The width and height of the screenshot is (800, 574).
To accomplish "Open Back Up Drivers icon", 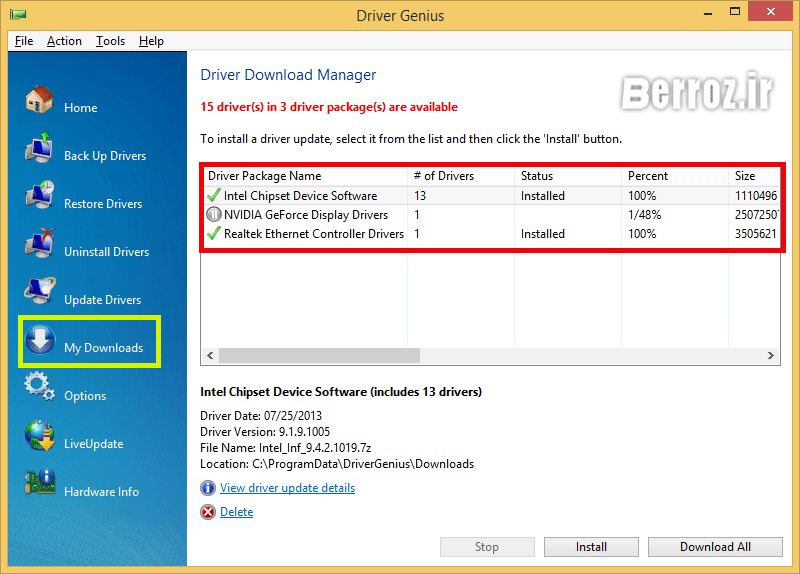I will click(39, 149).
